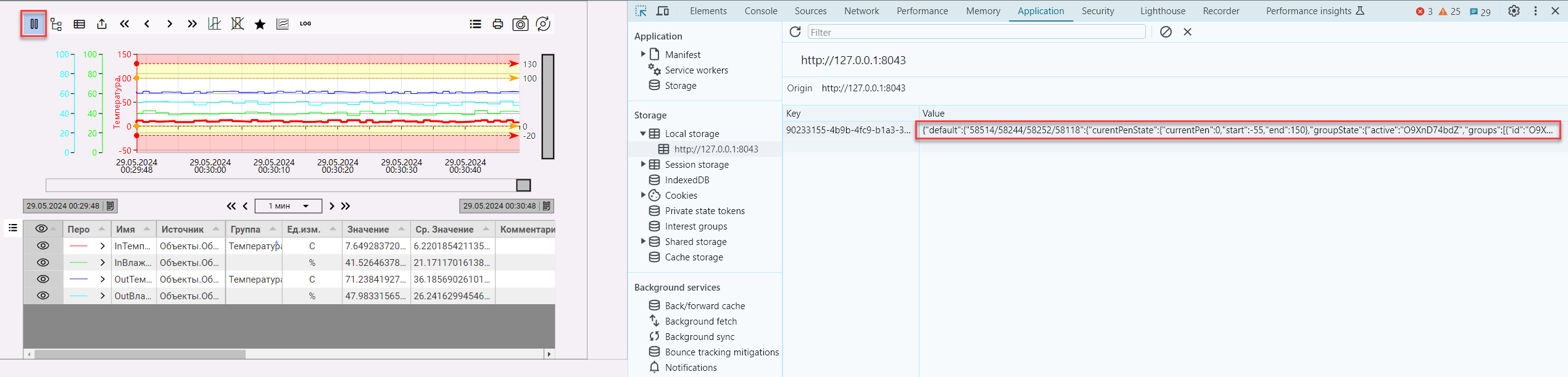This screenshot has width=1568, height=377.
Task: Expand the InВлаж pen row chevron
Action: click(x=102, y=262)
